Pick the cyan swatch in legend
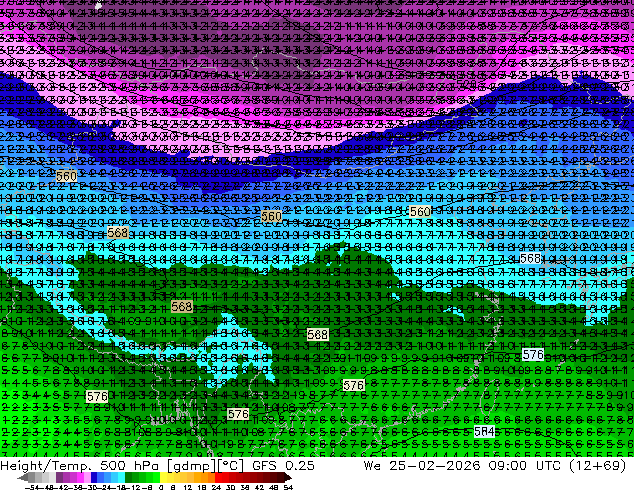This screenshot has height=490, width=634. 122,478
